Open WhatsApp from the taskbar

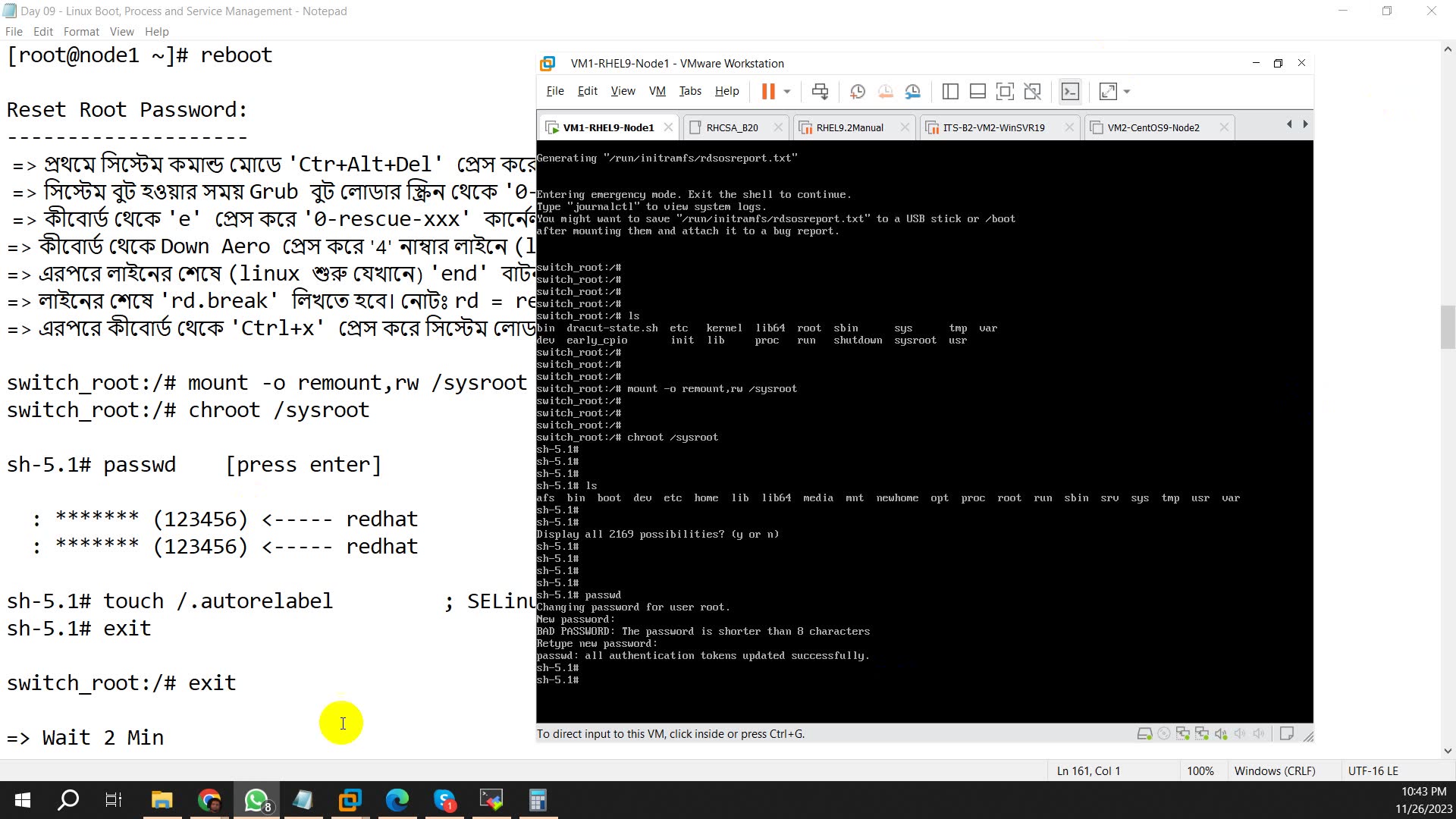tap(256, 799)
